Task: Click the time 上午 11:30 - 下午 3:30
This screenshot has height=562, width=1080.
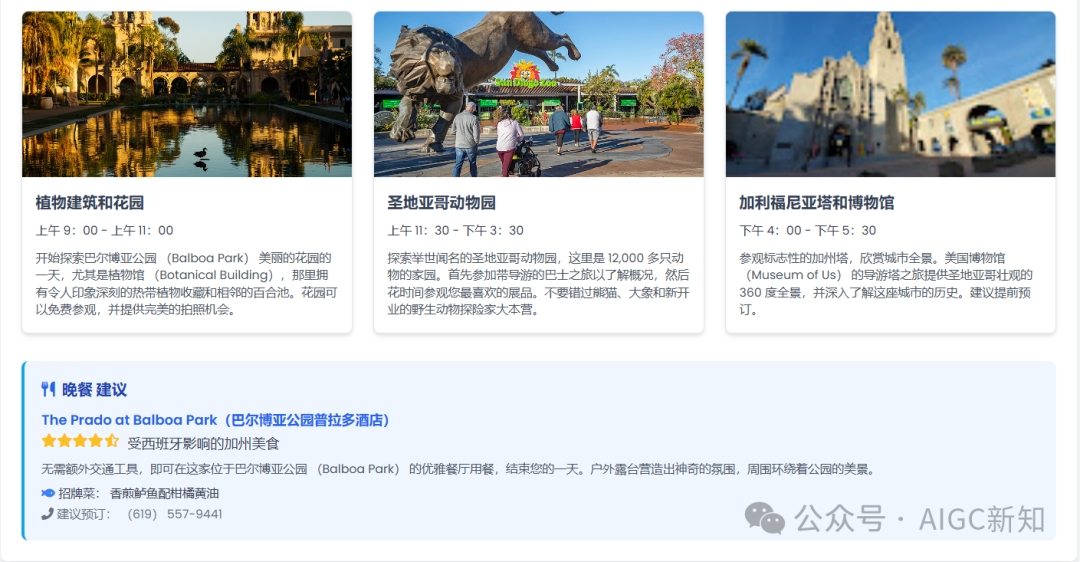Action: pos(455,231)
